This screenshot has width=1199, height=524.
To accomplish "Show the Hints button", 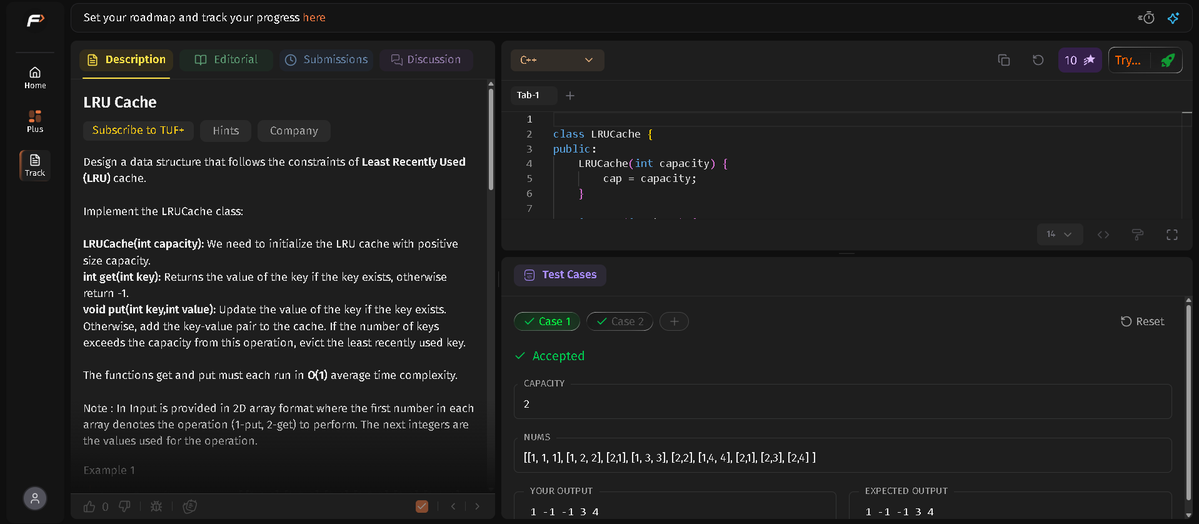I will coord(226,131).
